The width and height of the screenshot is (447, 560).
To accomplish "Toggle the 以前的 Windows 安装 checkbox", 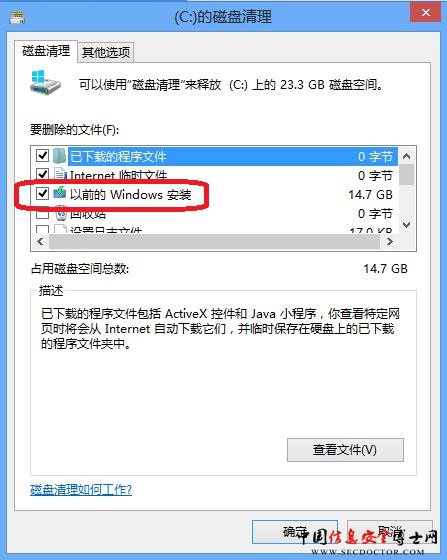I will pyautogui.click(x=42, y=193).
